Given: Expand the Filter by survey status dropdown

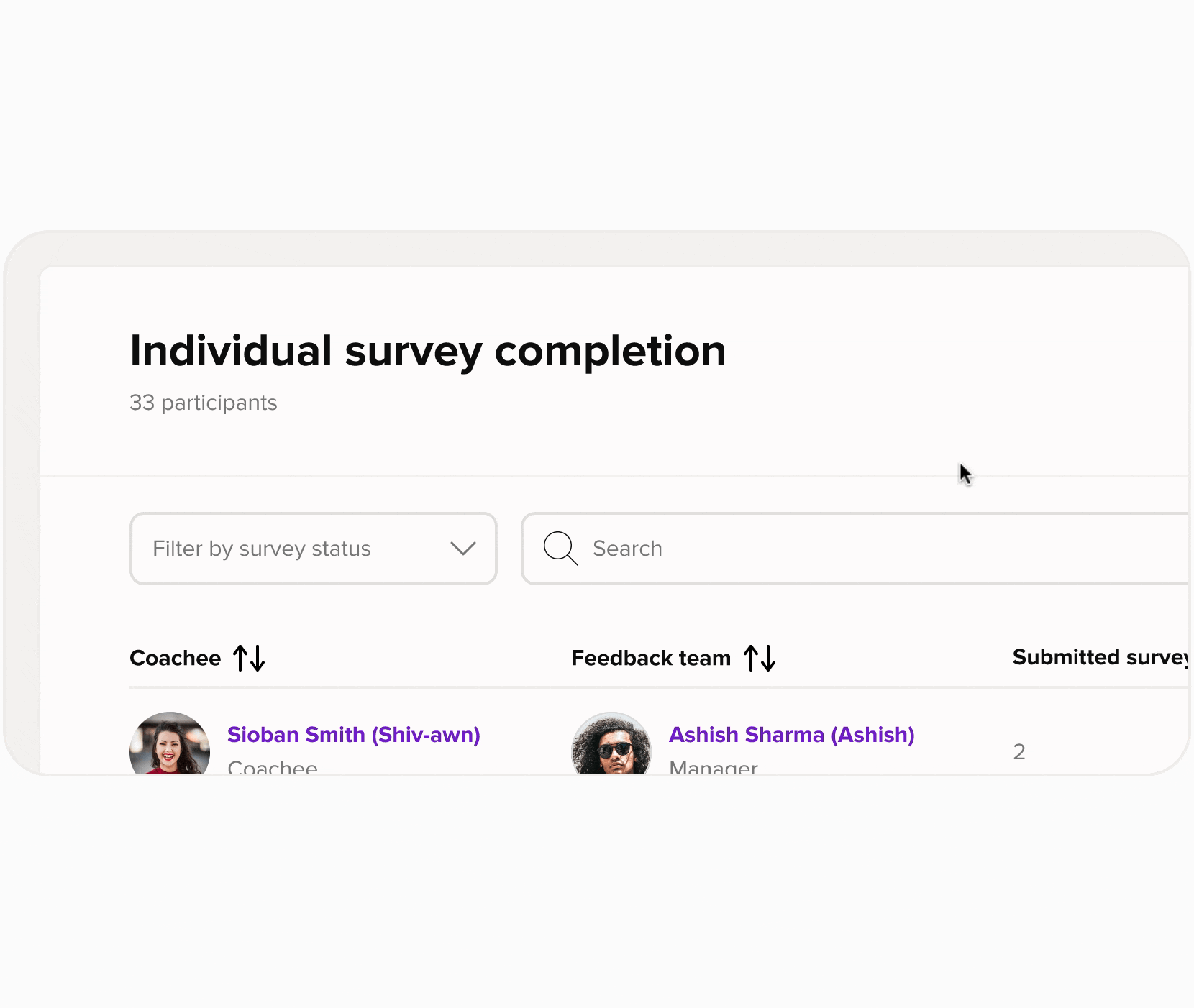Looking at the screenshot, I should pos(313,549).
